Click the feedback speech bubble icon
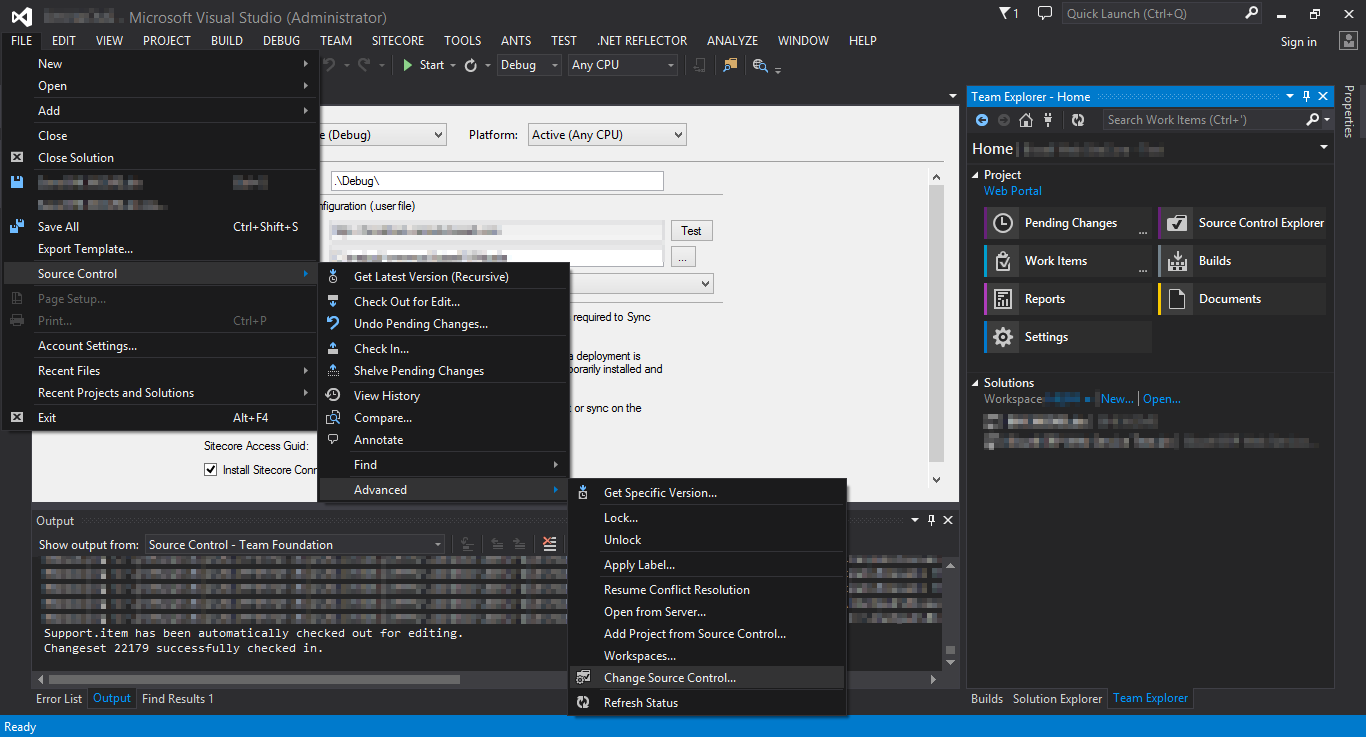The width and height of the screenshot is (1366, 737). point(1045,13)
